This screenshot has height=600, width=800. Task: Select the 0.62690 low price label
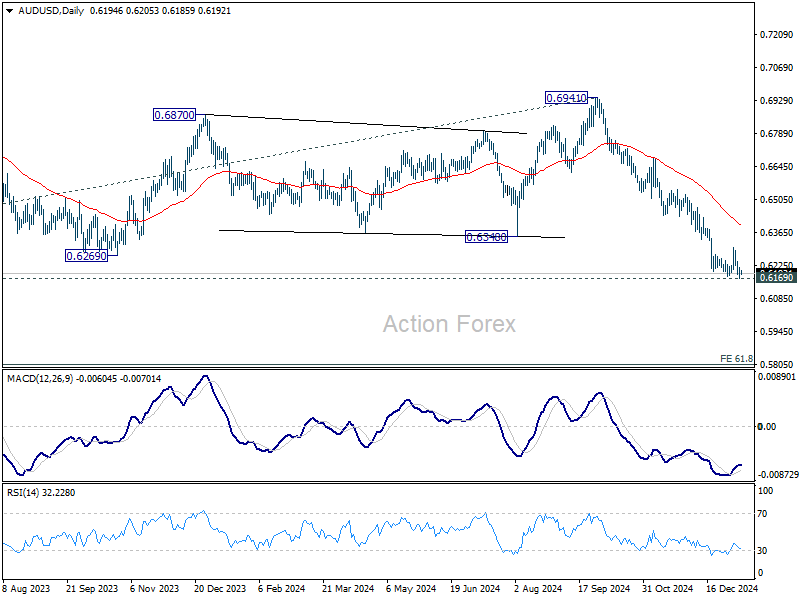[x=87, y=256]
